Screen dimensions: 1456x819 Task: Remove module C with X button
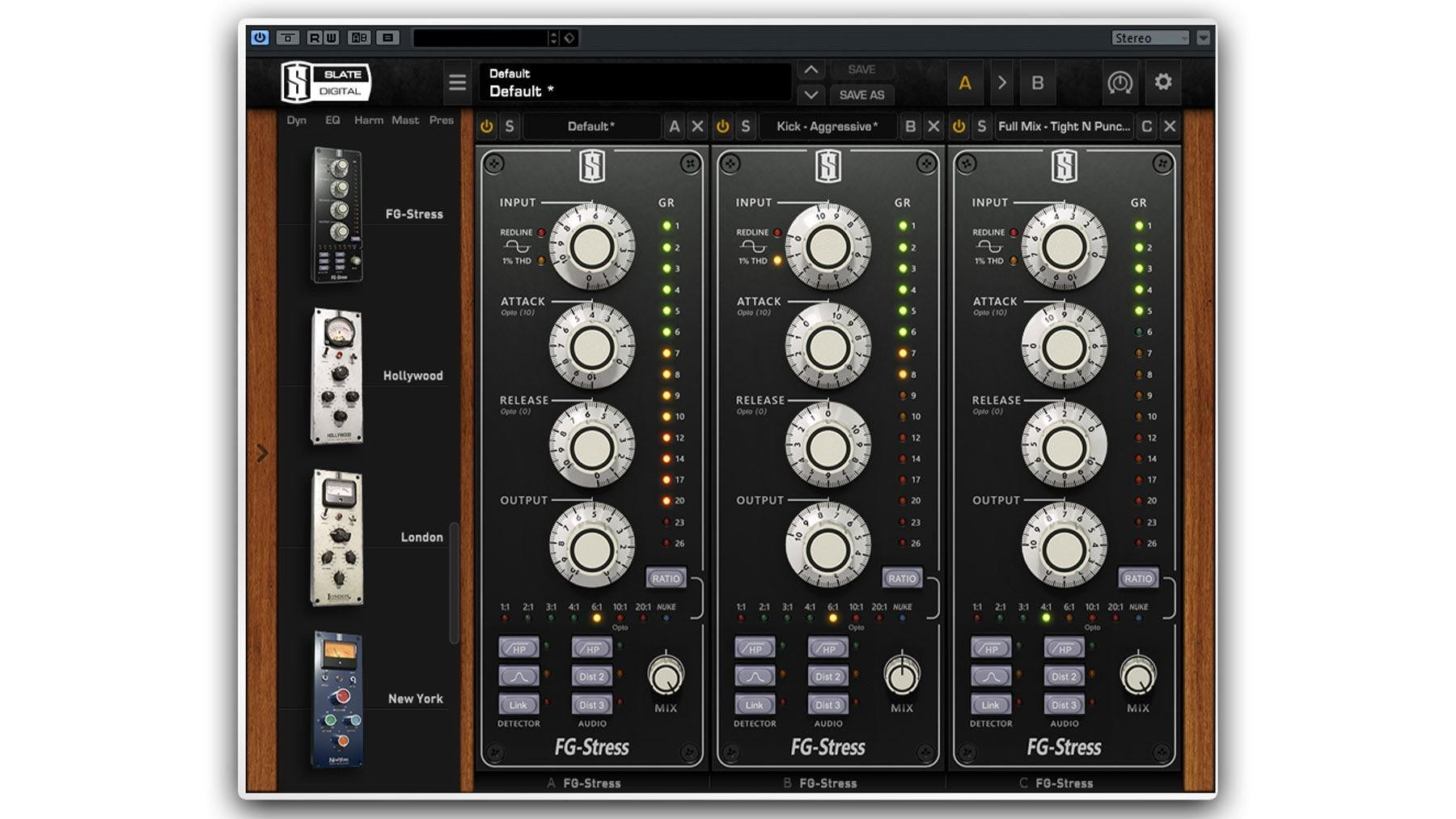pos(1170,126)
